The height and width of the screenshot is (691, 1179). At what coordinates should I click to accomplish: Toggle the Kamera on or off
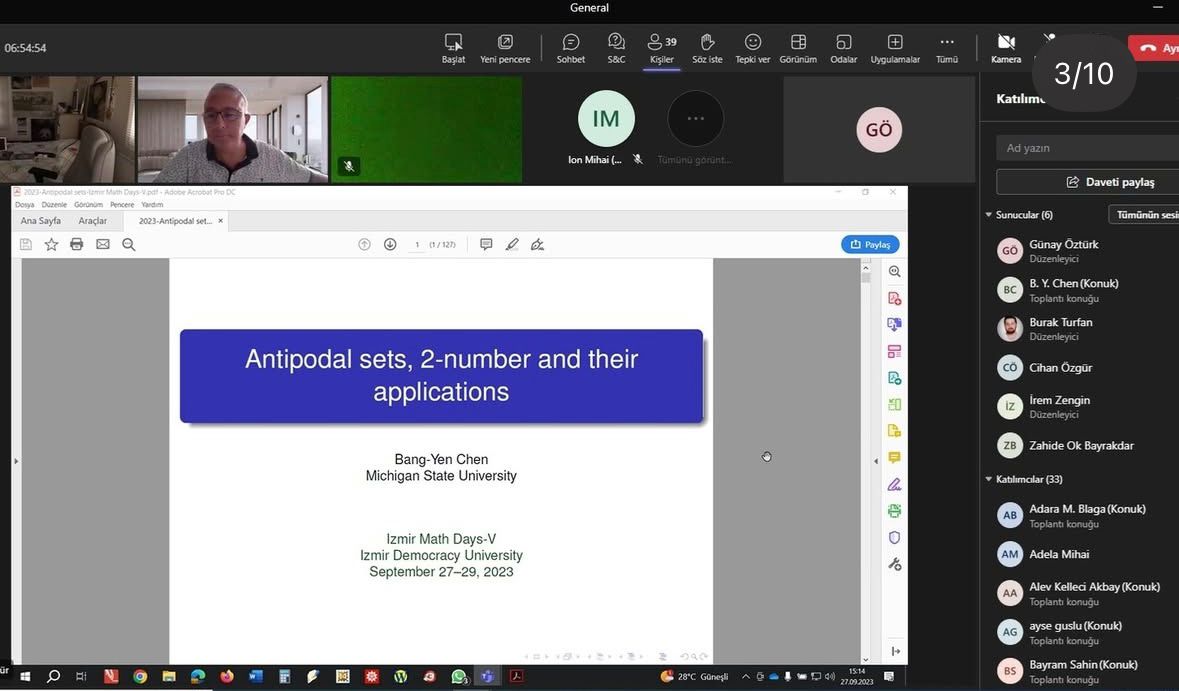1006,47
